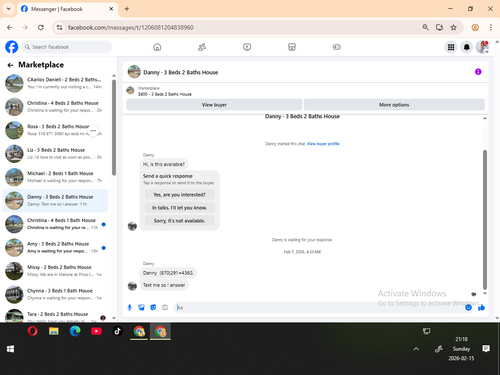Click the message input field

(x=320, y=307)
